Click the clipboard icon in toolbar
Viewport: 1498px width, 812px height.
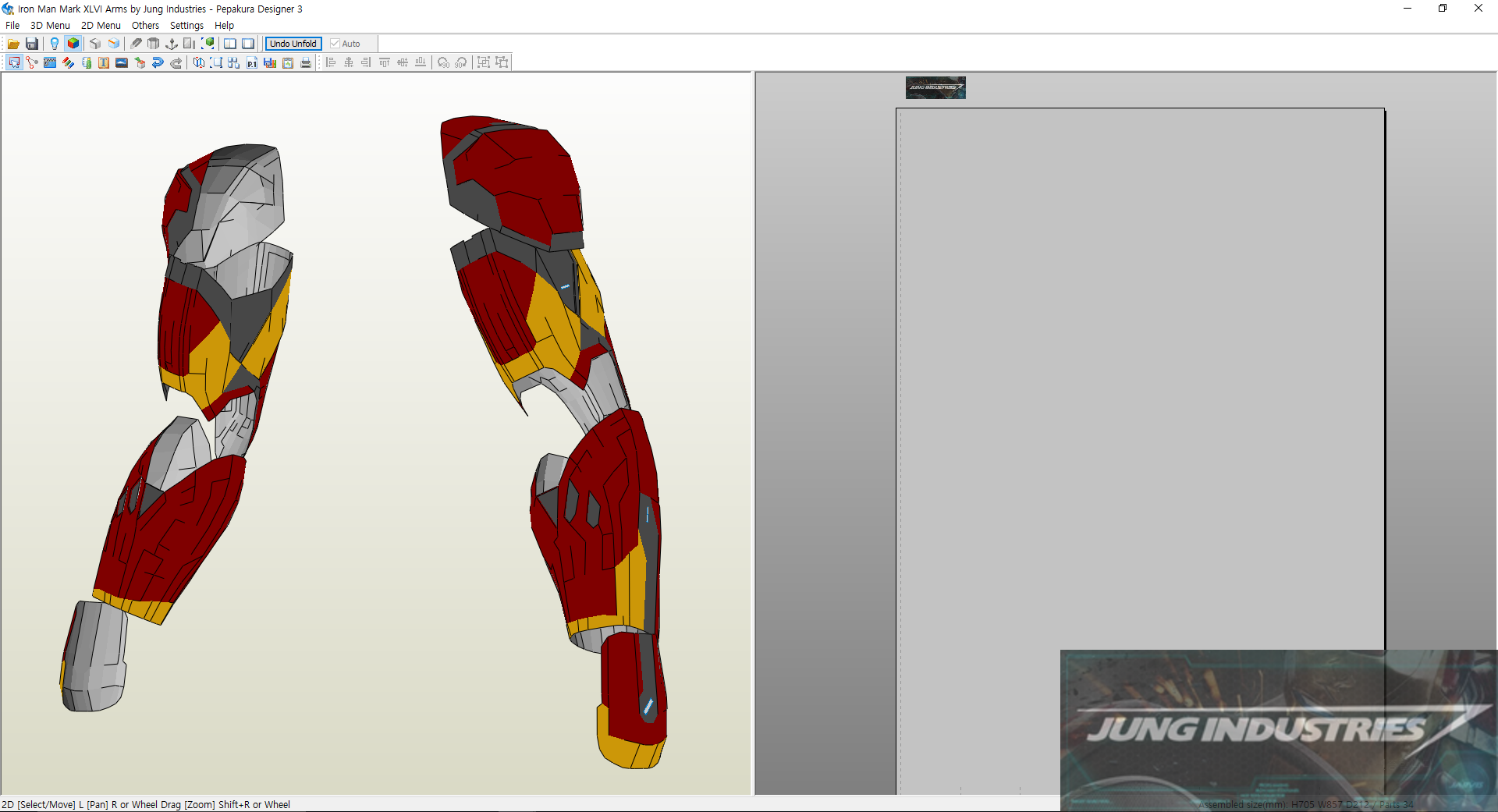click(x=288, y=62)
